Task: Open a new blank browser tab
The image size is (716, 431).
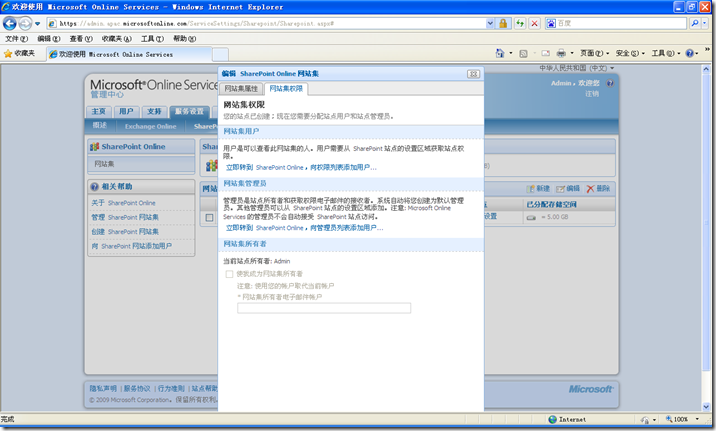Action: click(221, 54)
